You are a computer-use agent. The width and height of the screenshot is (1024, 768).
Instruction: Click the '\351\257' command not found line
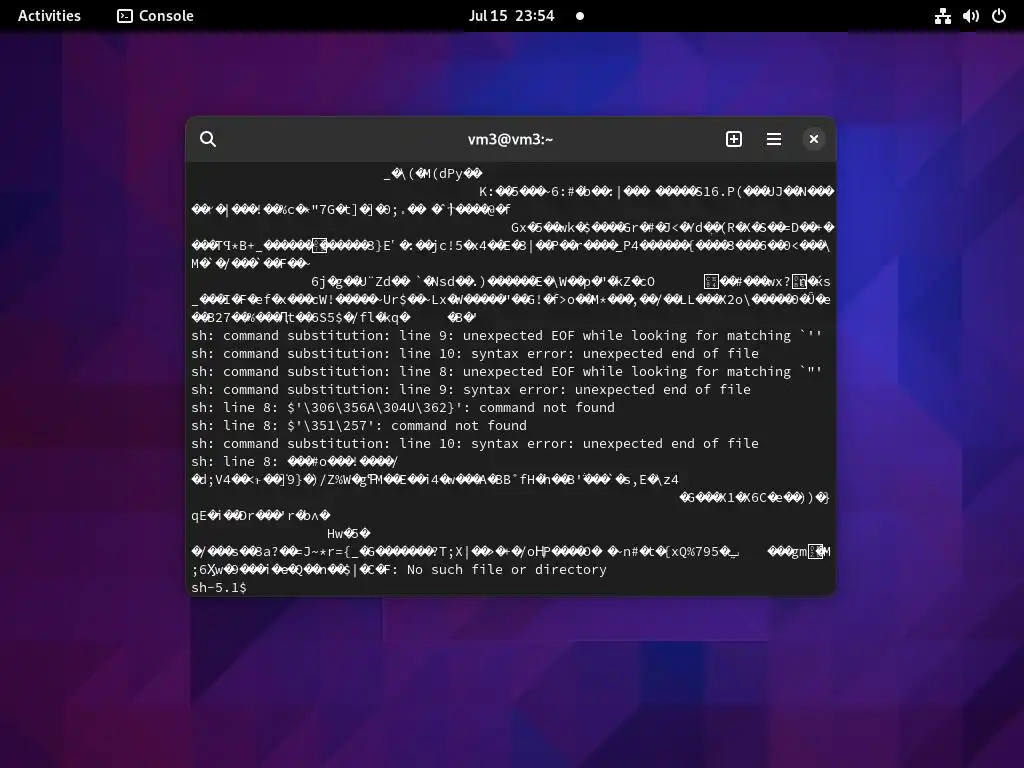pos(359,425)
